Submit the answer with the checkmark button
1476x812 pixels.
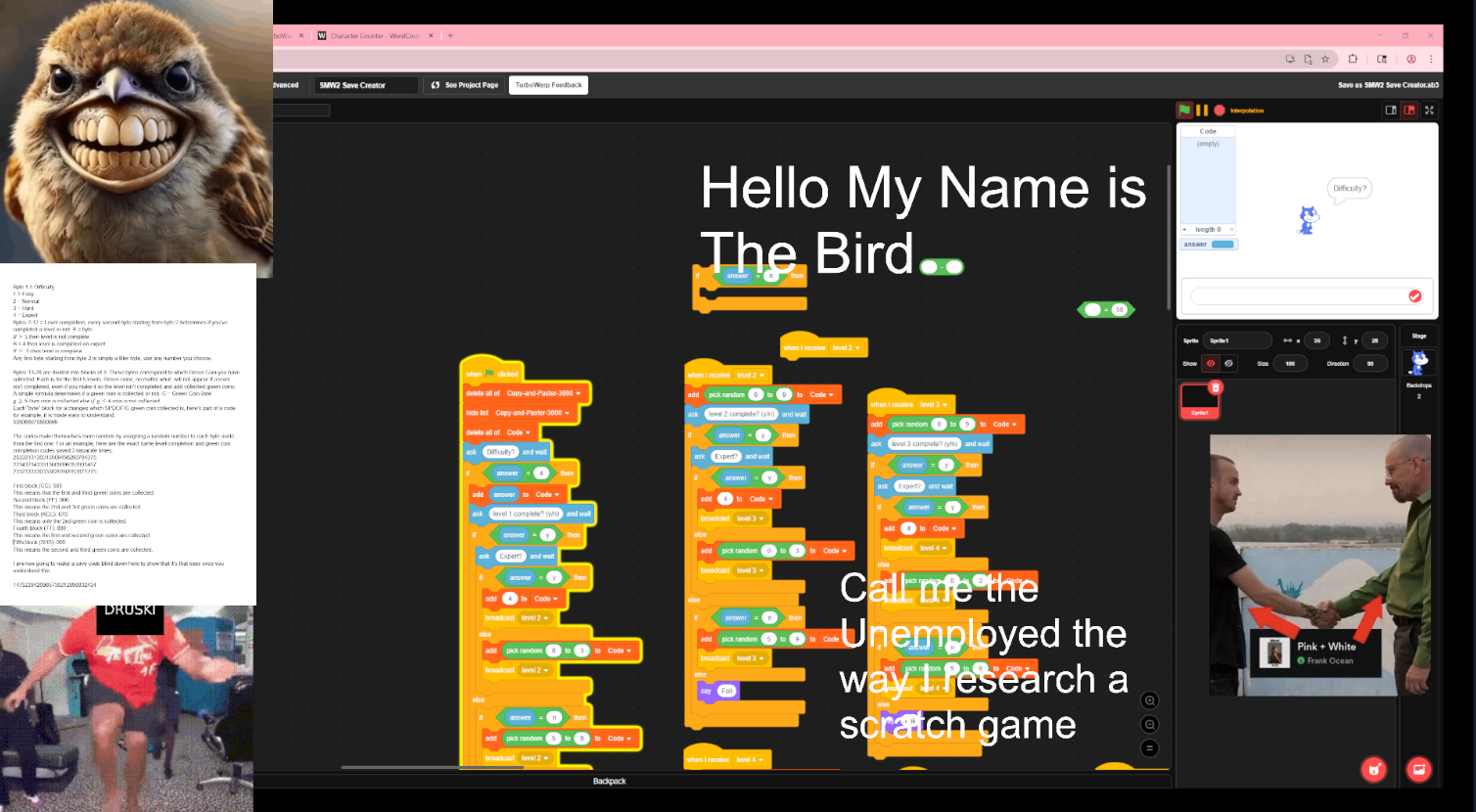pos(1414,296)
